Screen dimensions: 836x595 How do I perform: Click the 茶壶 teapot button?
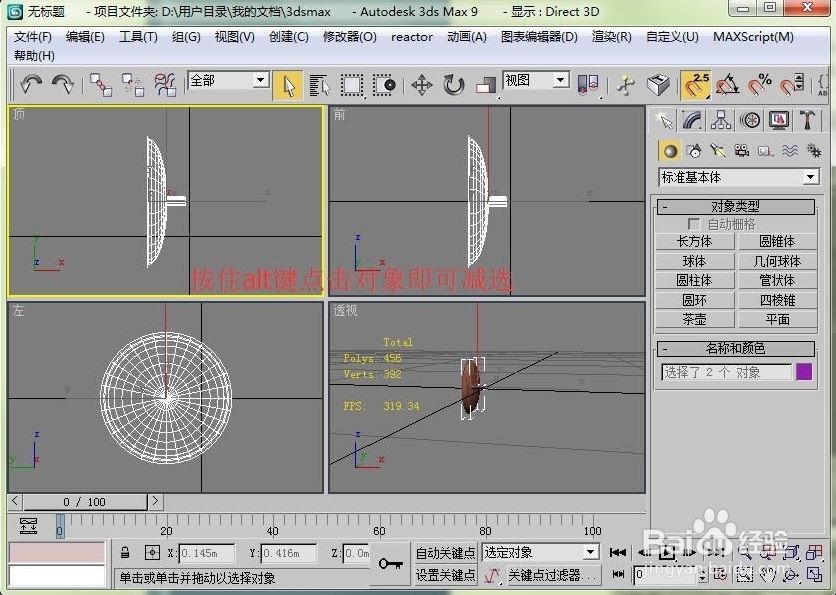[694, 319]
